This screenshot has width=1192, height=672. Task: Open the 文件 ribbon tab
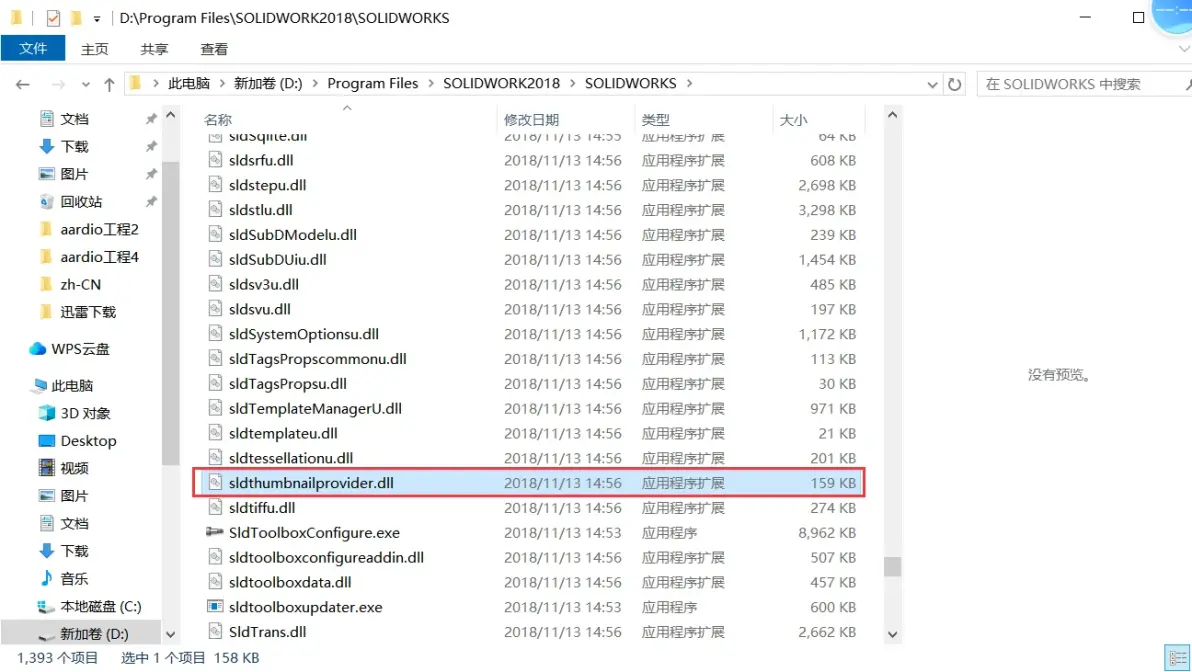click(33, 49)
